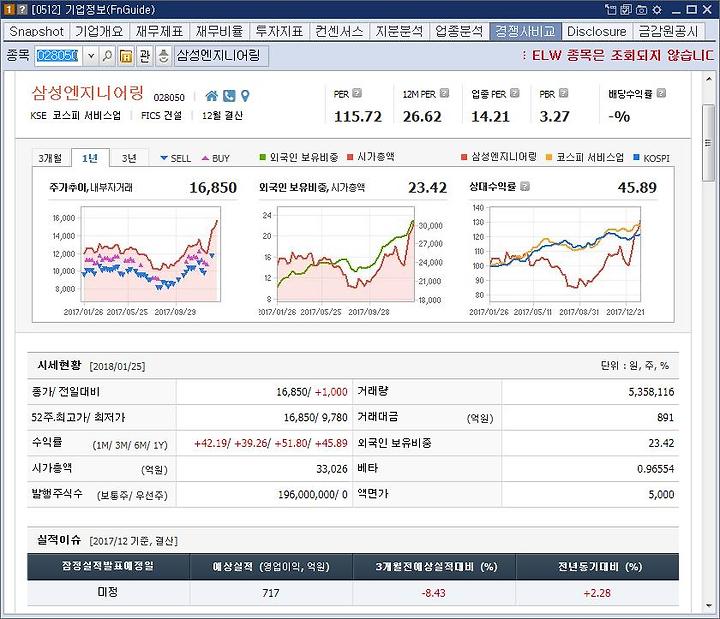Viewport: 720px width, 619px height.
Task: Open the 재무비율 tab
Action: (x=219, y=31)
